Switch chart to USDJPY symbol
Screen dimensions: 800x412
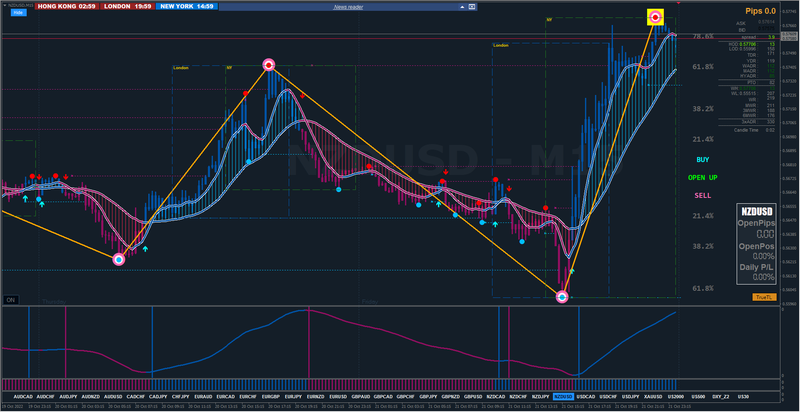click(x=631, y=397)
